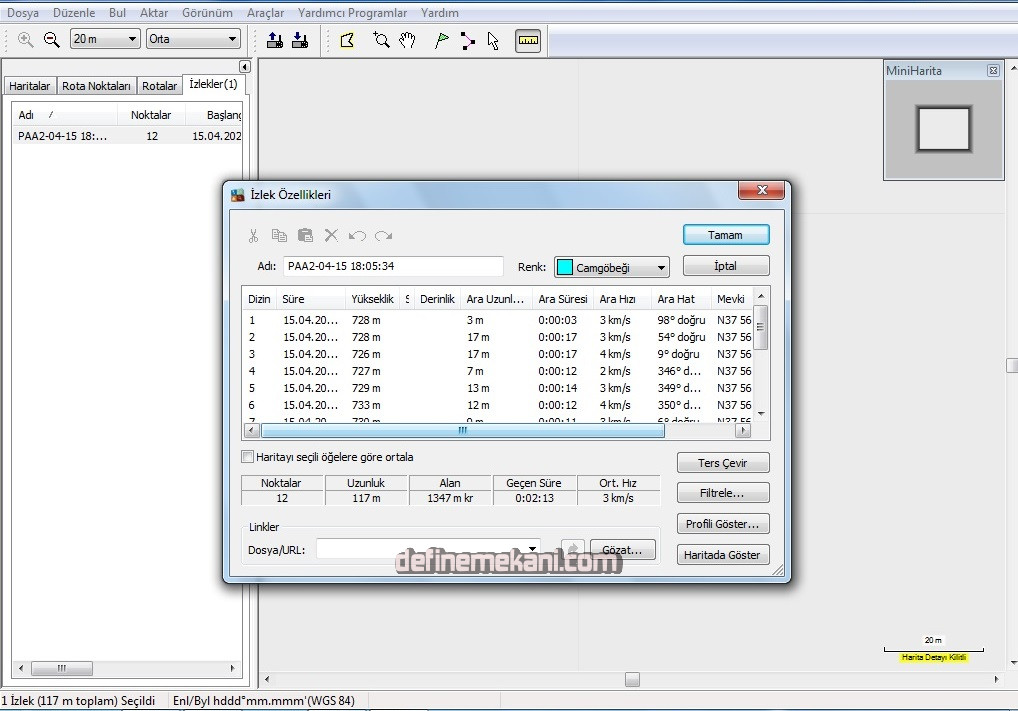Click the Profili Göster button
This screenshot has height=711, width=1018.
point(725,524)
